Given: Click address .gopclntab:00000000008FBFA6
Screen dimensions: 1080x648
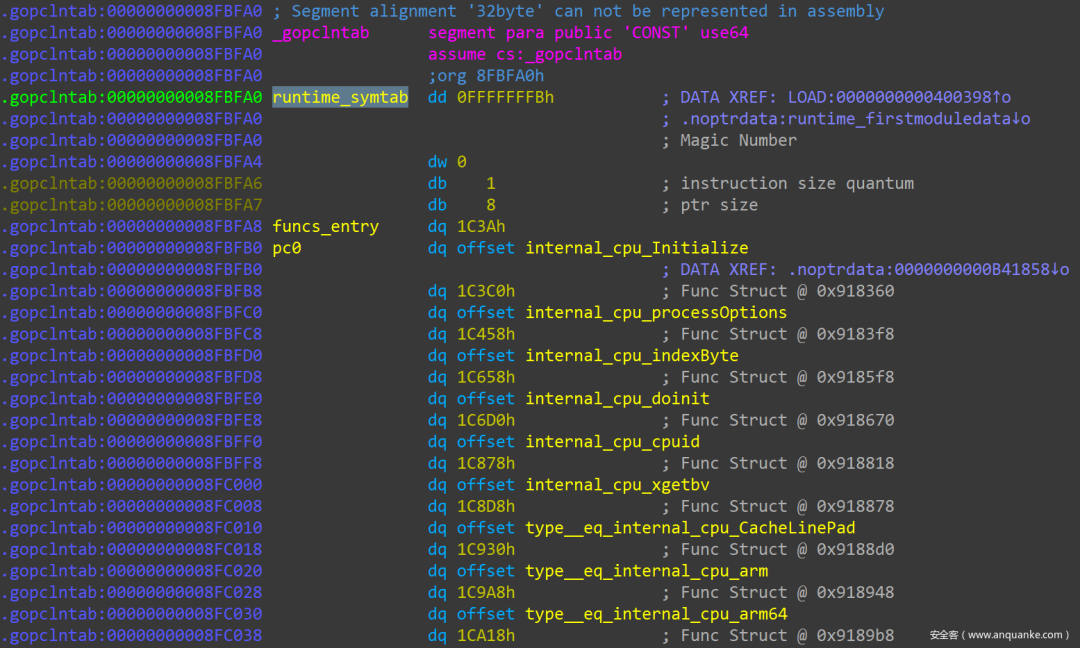Looking at the screenshot, I should tap(132, 183).
